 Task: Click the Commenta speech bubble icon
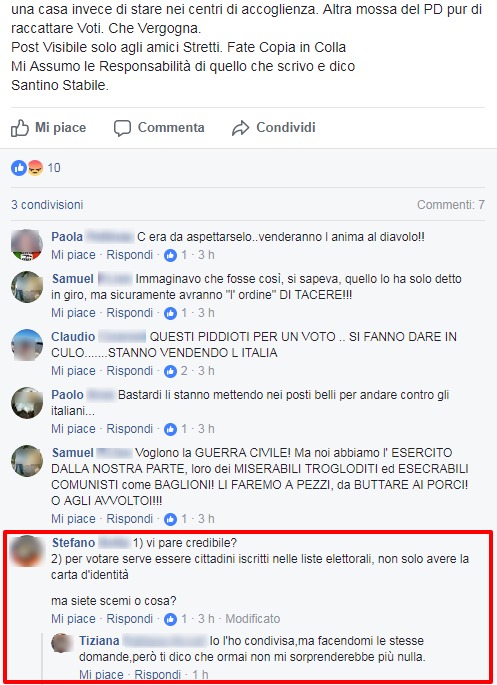pyautogui.click(x=122, y=128)
